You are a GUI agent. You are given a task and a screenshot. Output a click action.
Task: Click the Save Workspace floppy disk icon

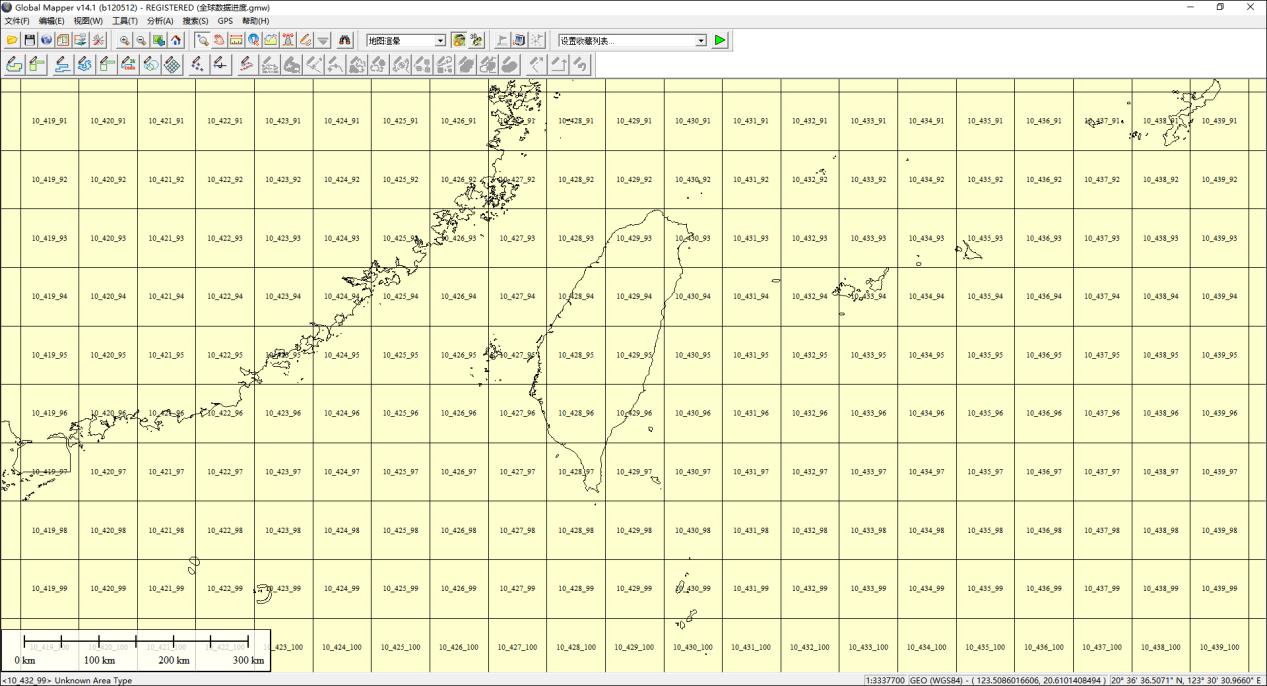29,40
